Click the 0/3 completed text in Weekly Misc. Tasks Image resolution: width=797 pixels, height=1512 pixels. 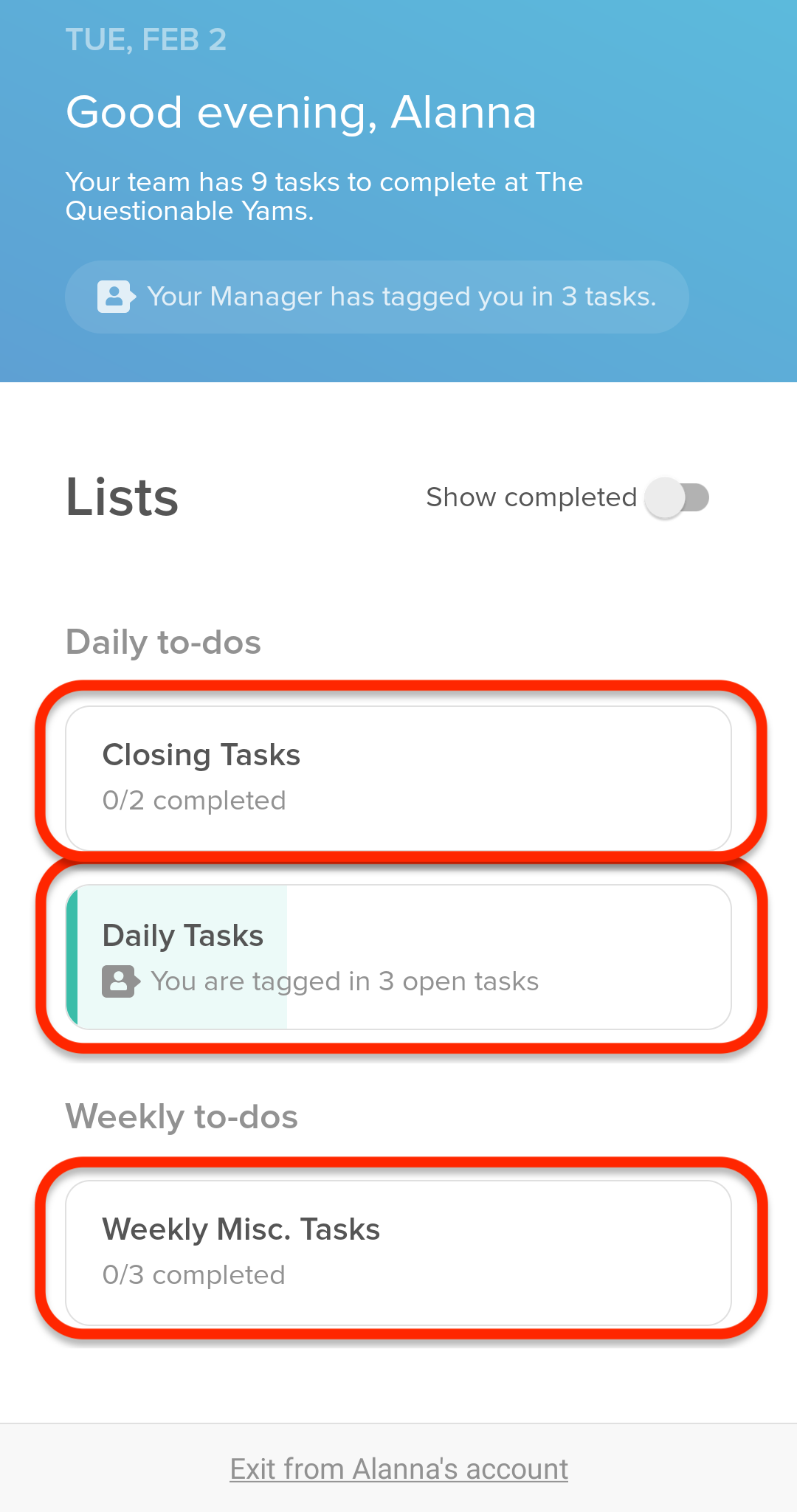click(x=194, y=1275)
